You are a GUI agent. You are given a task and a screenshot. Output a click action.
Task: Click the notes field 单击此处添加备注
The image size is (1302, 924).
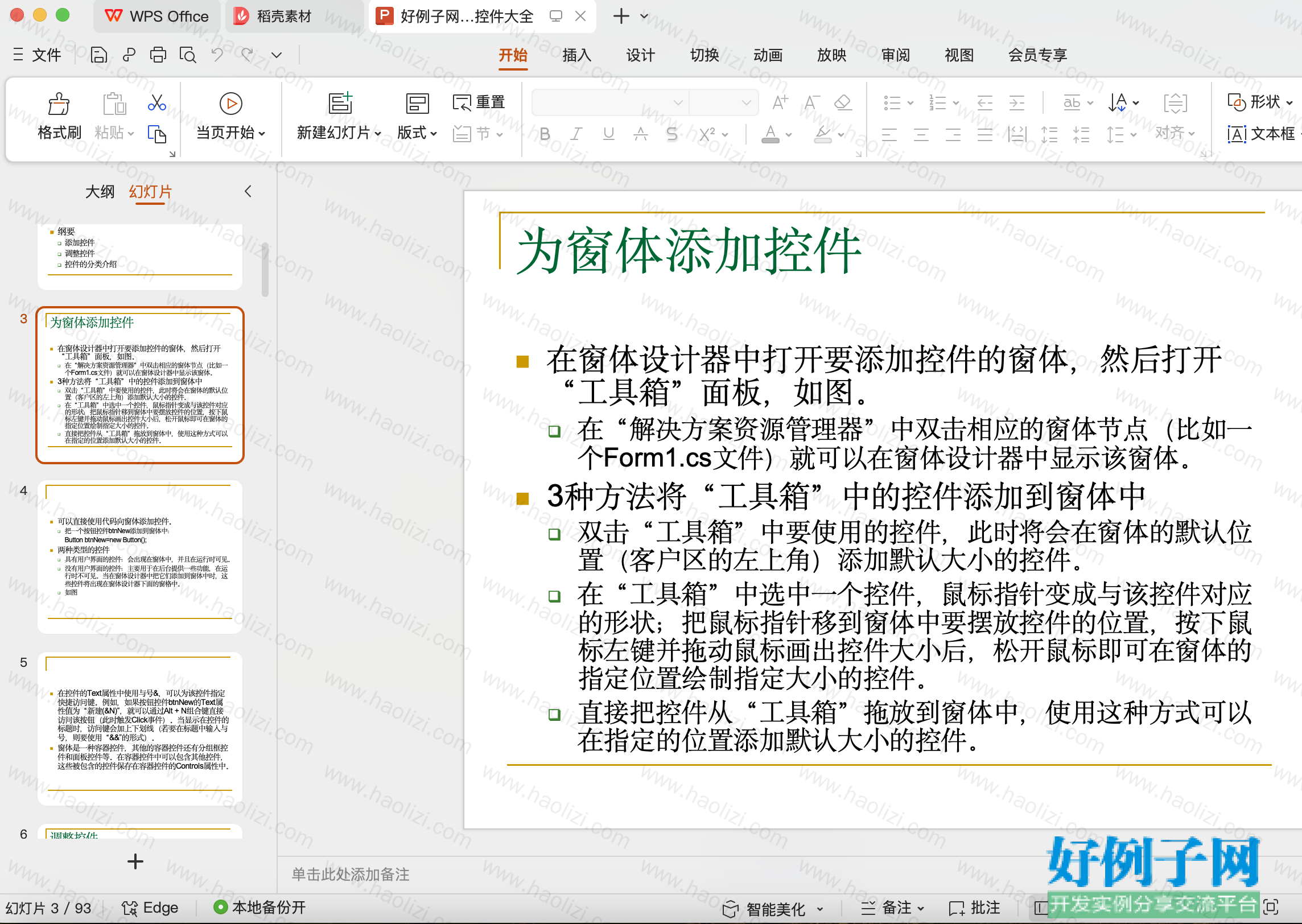[351, 874]
